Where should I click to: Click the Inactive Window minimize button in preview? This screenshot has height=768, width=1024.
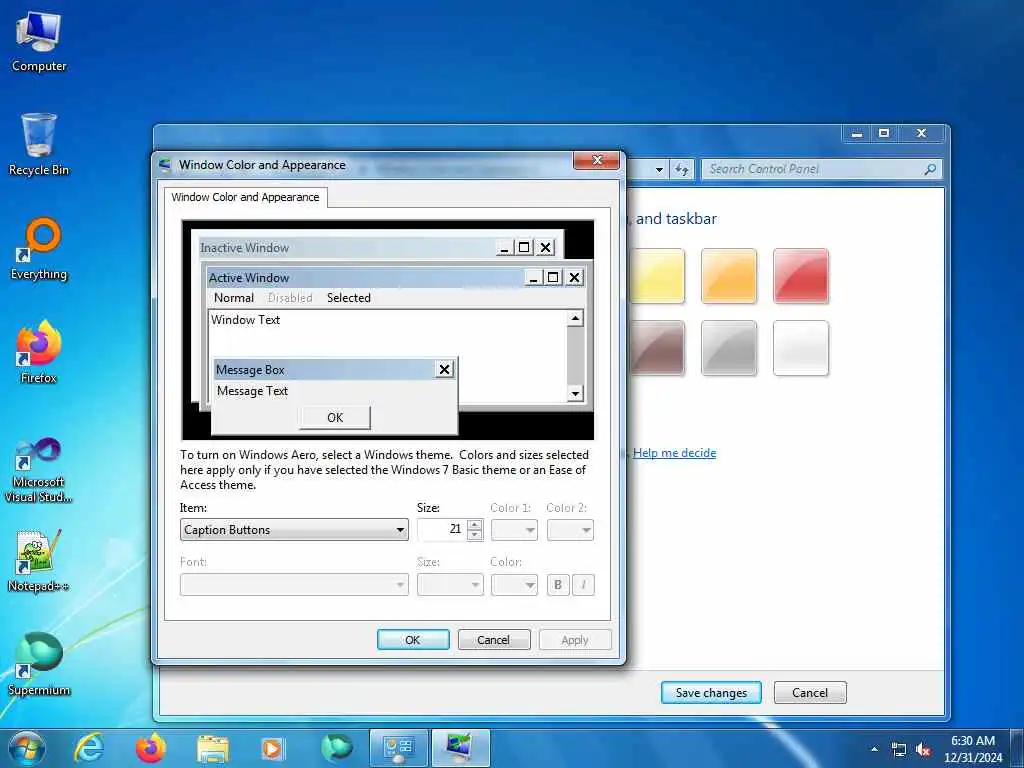pyautogui.click(x=504, y=248)
